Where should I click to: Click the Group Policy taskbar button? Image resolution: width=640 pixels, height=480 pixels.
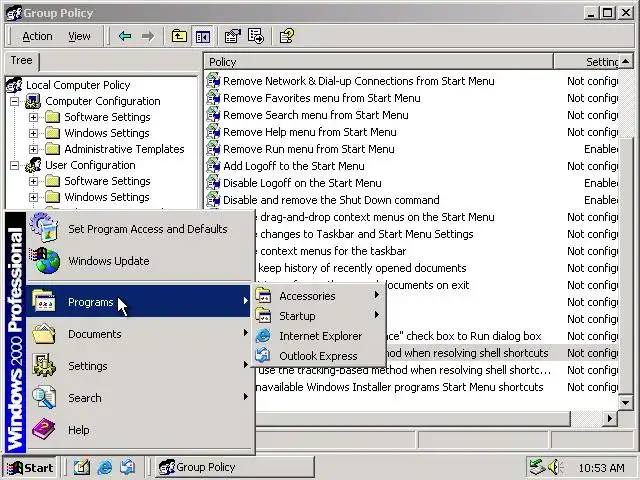point(235,467)
